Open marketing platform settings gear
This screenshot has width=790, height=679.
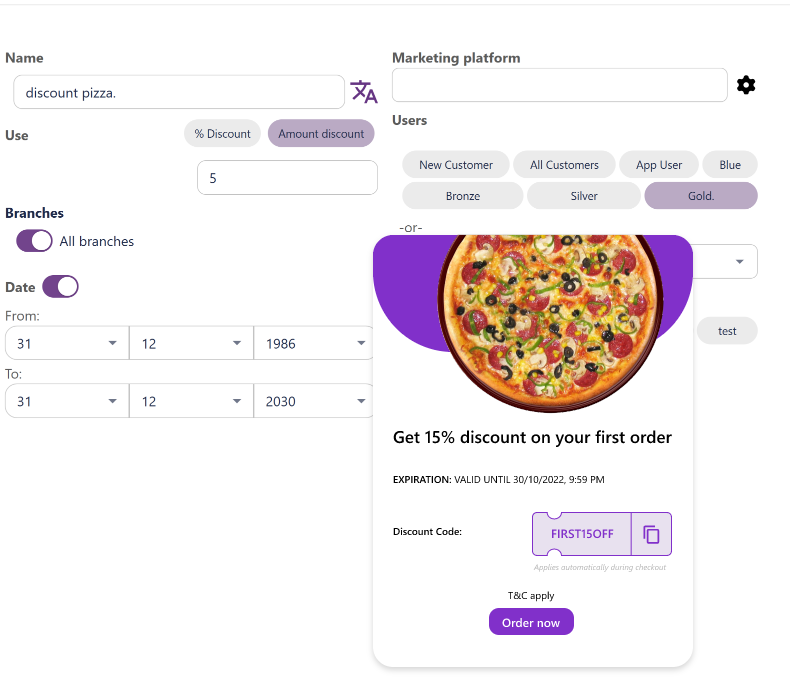[746, 85]
